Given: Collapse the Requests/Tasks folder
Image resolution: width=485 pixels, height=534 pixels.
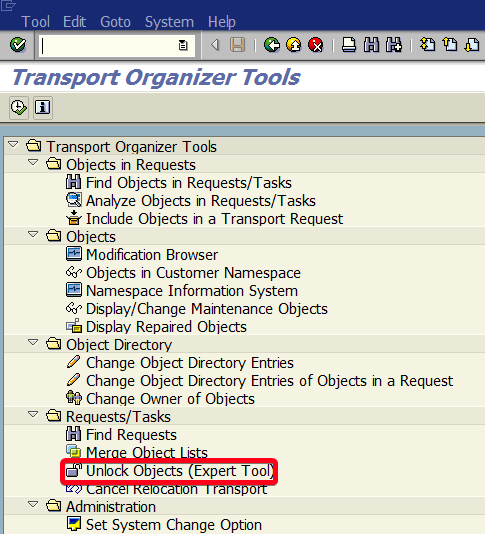Looking at the screenshot, I should click(x=33, y=414).
